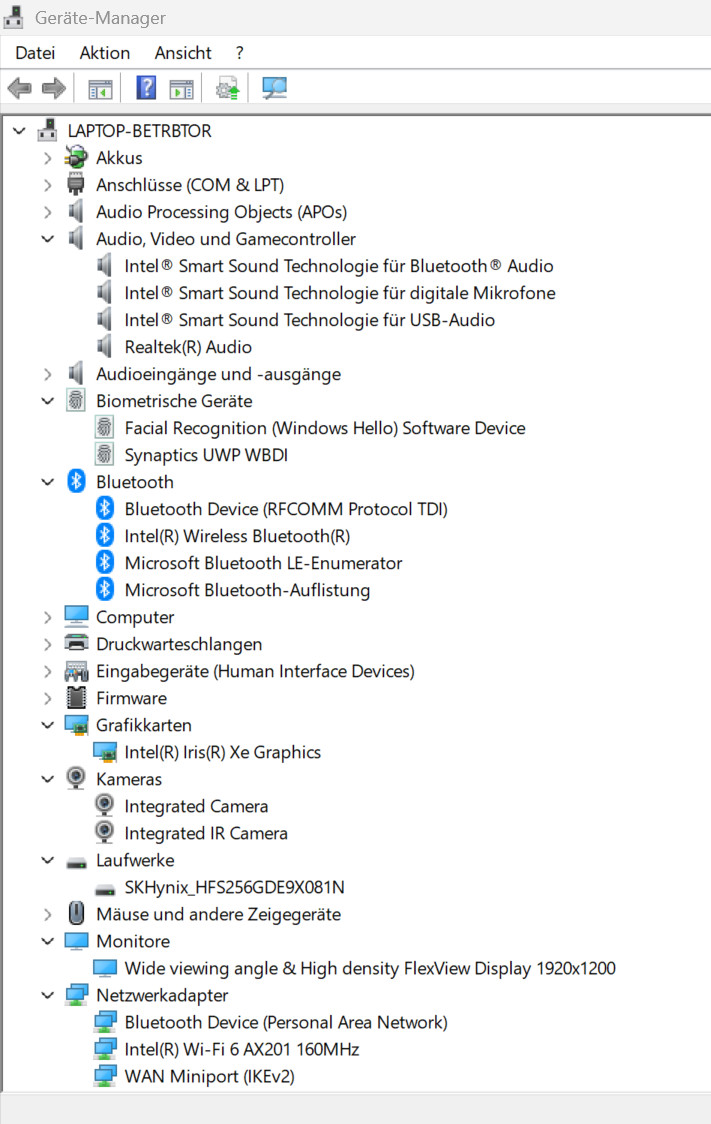Collapse Audio, Video und Gamecontroller
Viewport: 711px width, 1124px height.
pos(47,239)
